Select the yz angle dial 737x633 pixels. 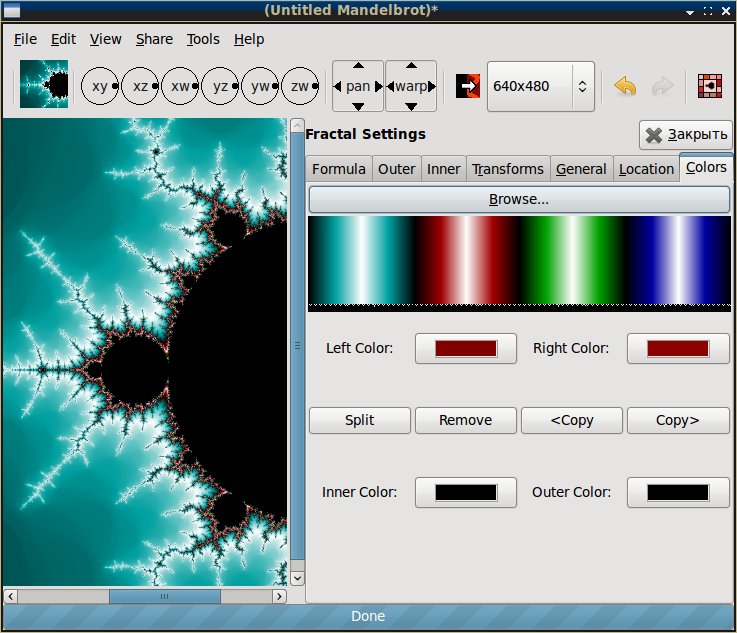pyautogui.click(x=220, y=86)
